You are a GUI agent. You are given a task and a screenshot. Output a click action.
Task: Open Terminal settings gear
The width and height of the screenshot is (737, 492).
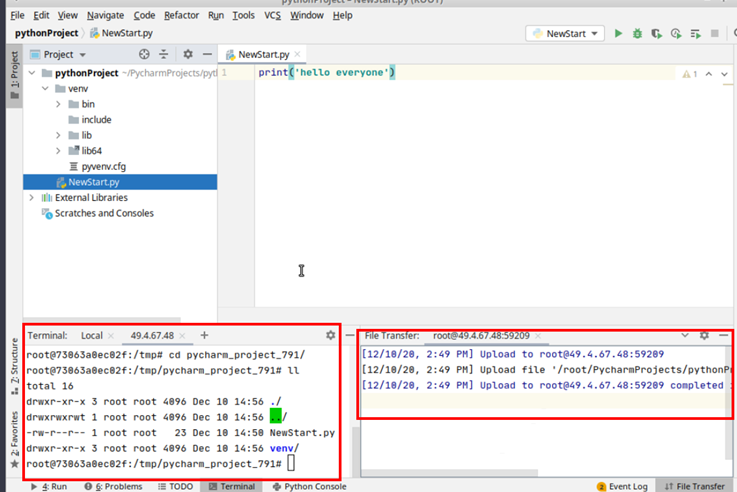[330, 335]
